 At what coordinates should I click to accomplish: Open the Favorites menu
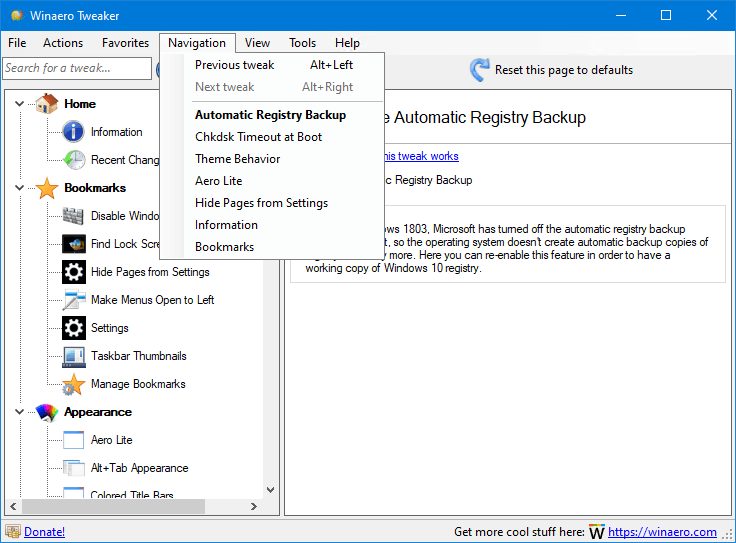coord(125,43)
